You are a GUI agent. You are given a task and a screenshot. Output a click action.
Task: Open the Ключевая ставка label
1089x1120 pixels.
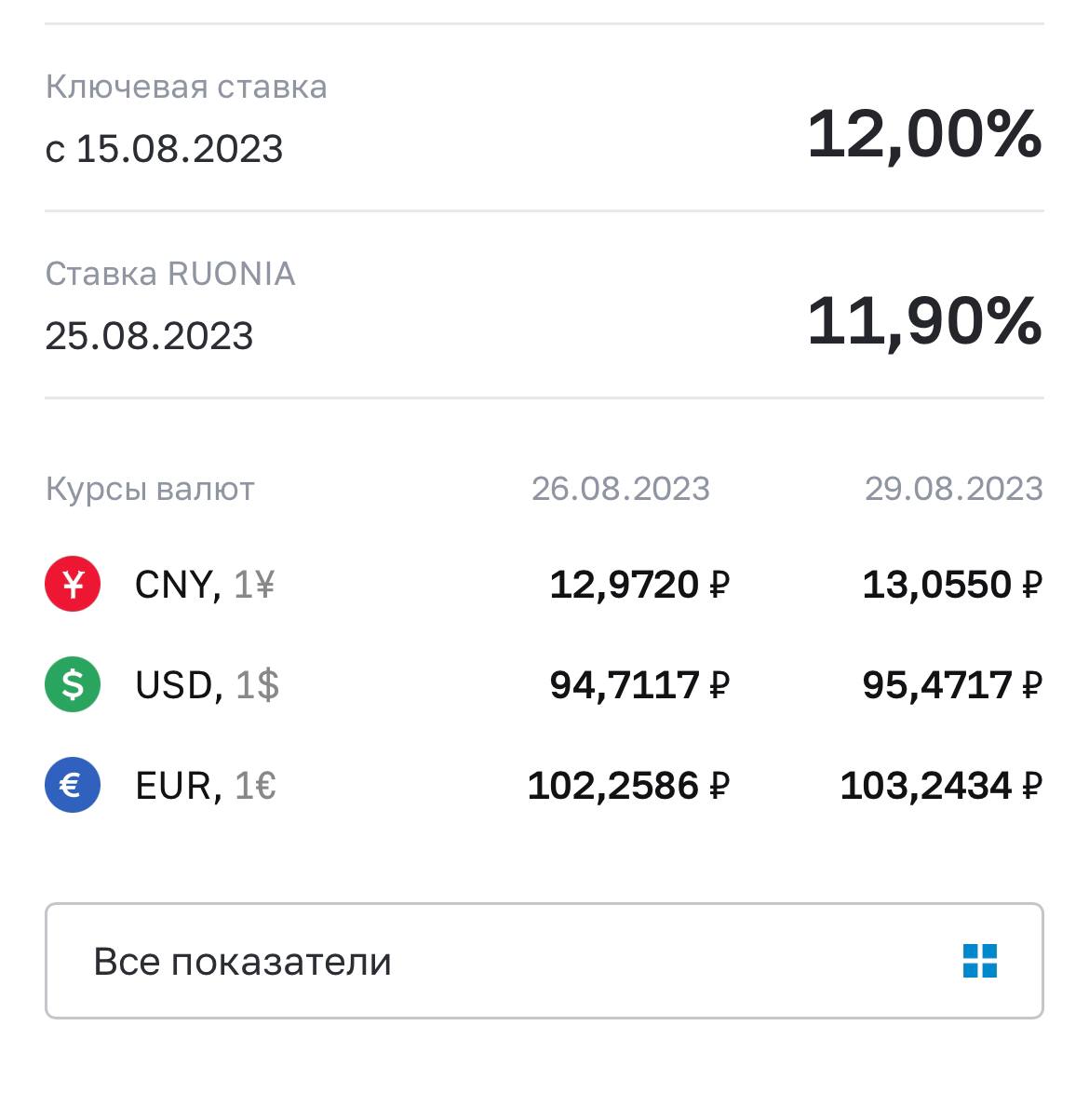click(x=186, y=87)
